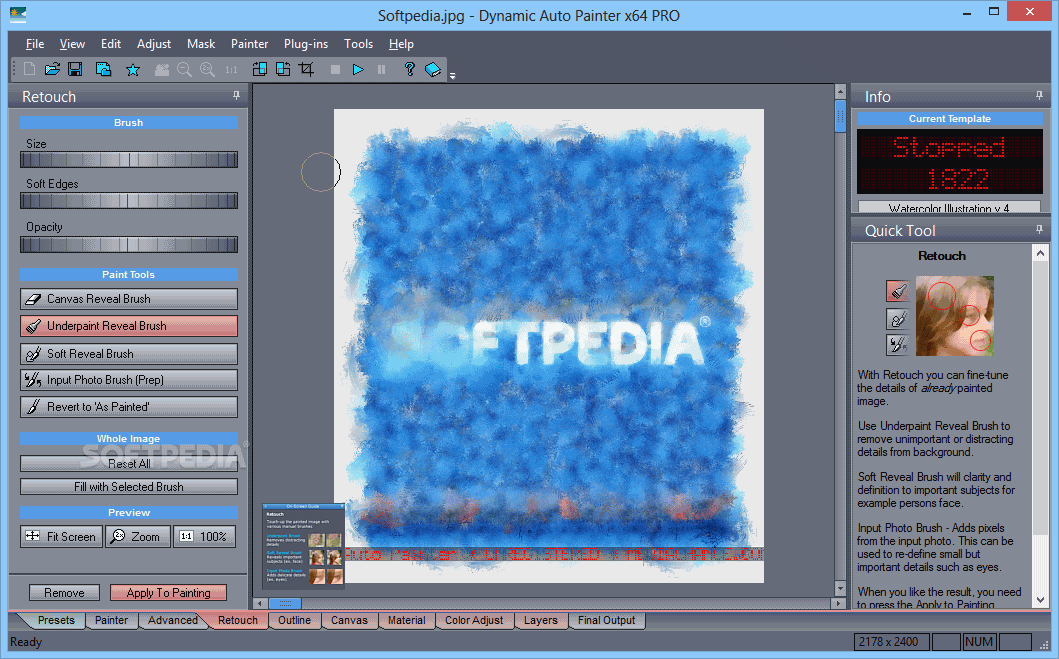1059x659 pixels.
Task: Click Apply To Painting button
Action: [x=168, y=592]
